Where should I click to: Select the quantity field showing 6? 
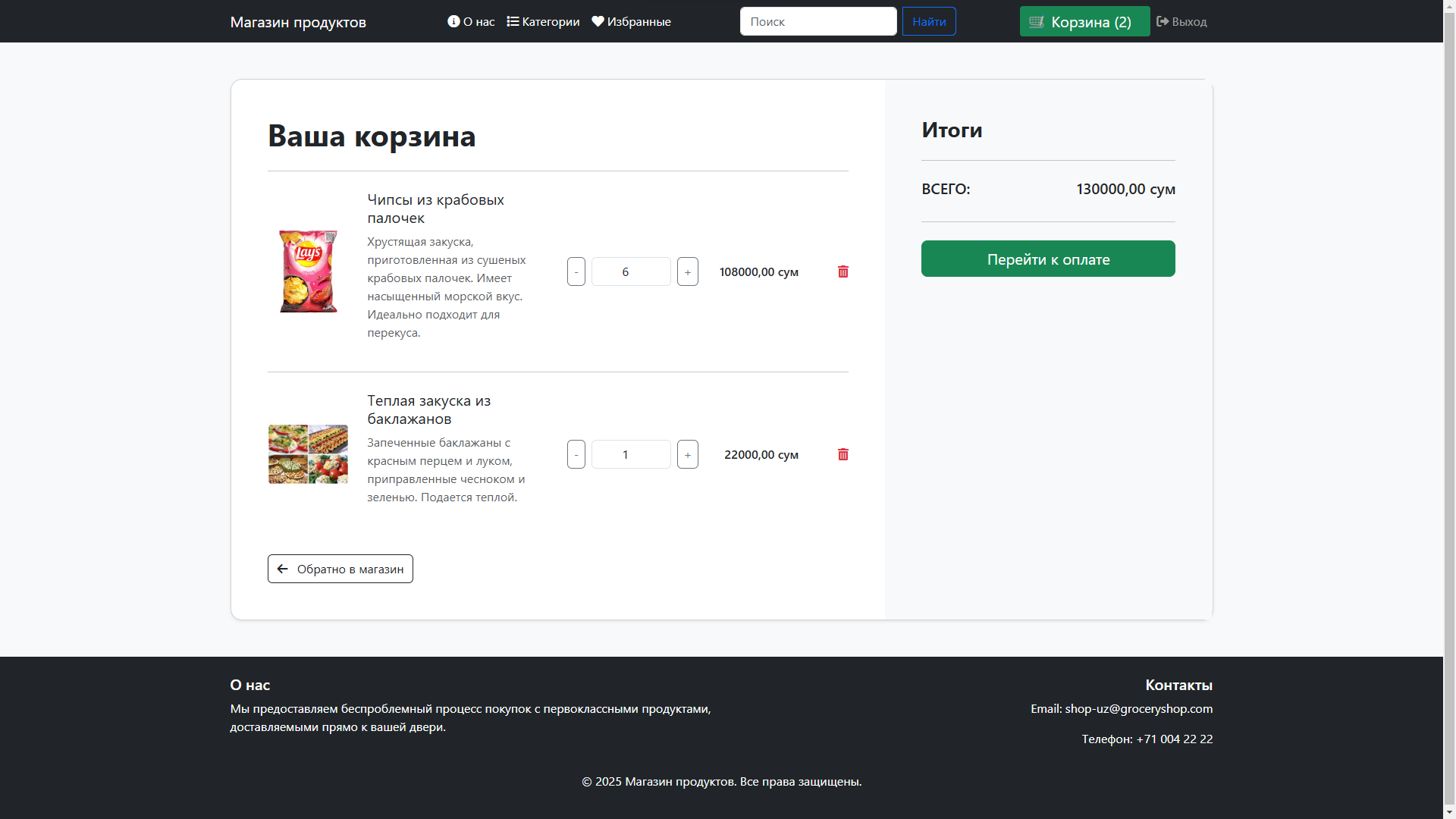click(631, 271)
